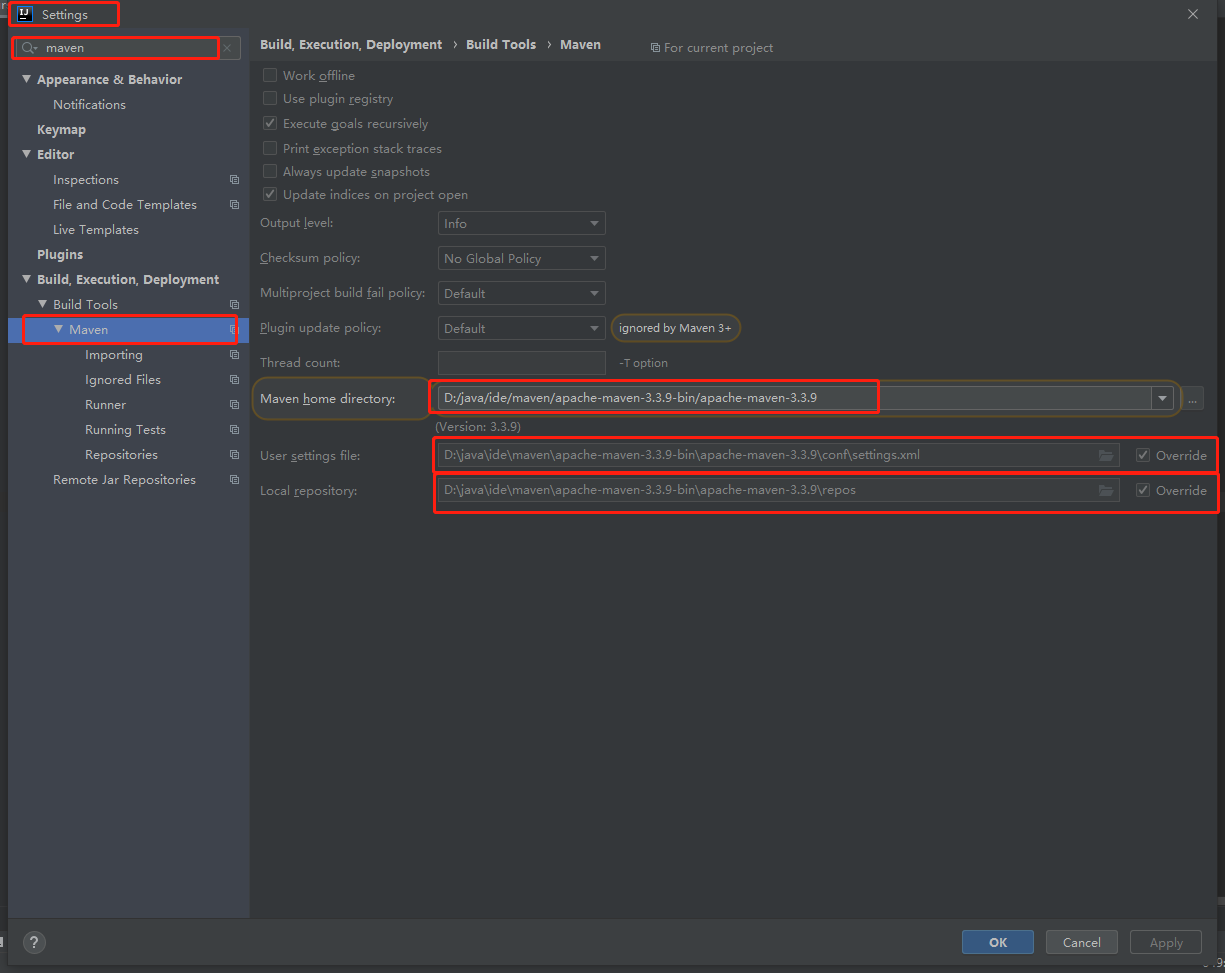Collapse the Build, Execution, Deployment section arrow
1225x973 pixels.
pyautogui.click(x=27, y=279)
